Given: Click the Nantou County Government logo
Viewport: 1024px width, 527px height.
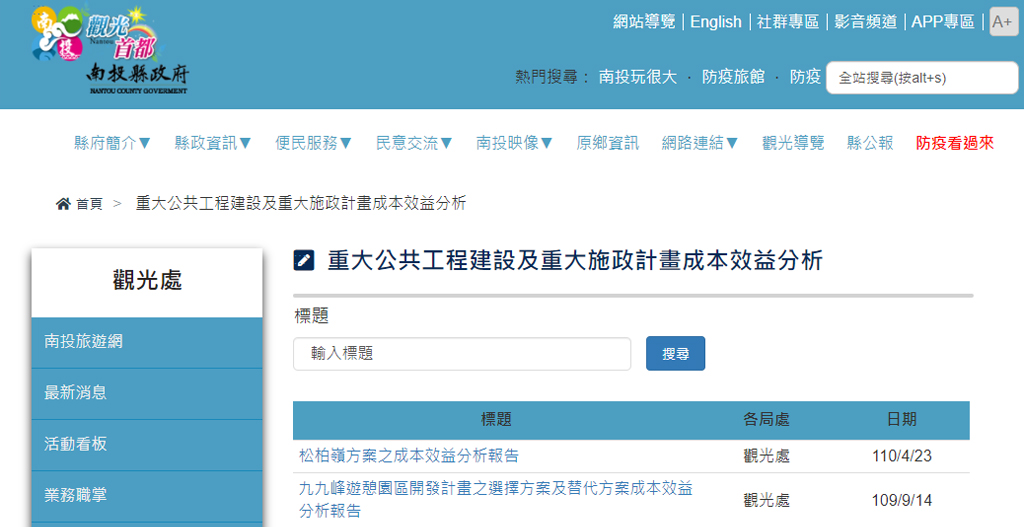Looking at the screenshot, I should (109, 50).
